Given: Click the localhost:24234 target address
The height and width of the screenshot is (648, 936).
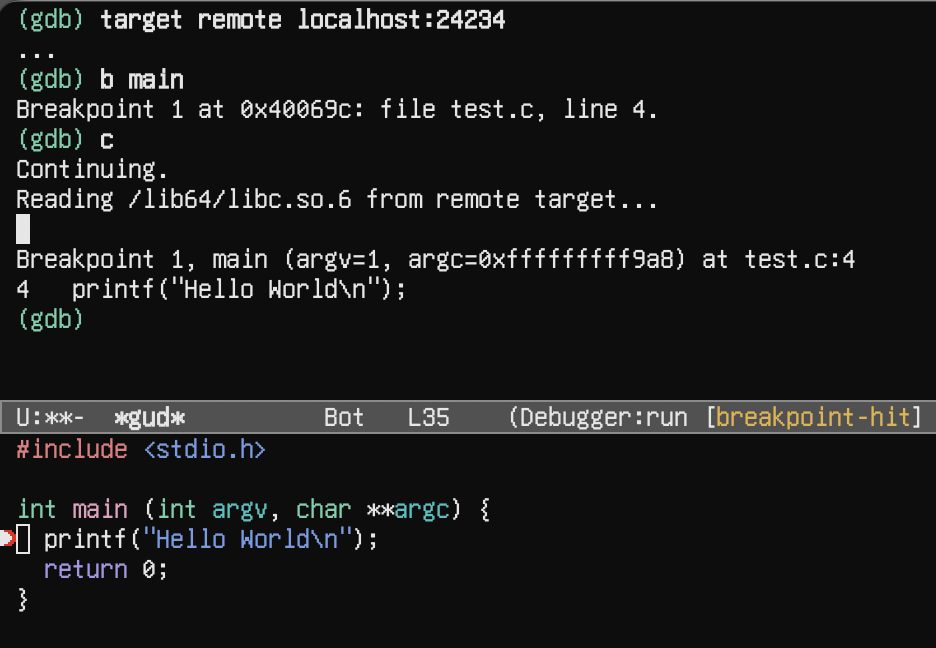Looking at the screenshot, I should point(401,20).
